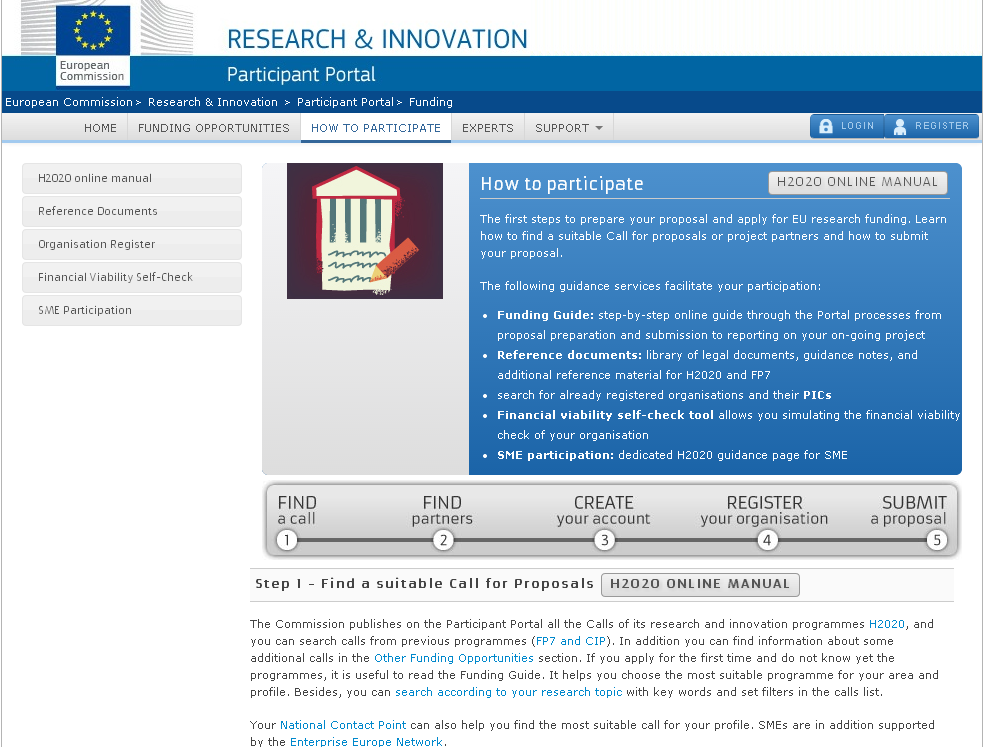Open Organisation Register in sidebar
This screenshot has height=747, width=988.
coord(132,244)
